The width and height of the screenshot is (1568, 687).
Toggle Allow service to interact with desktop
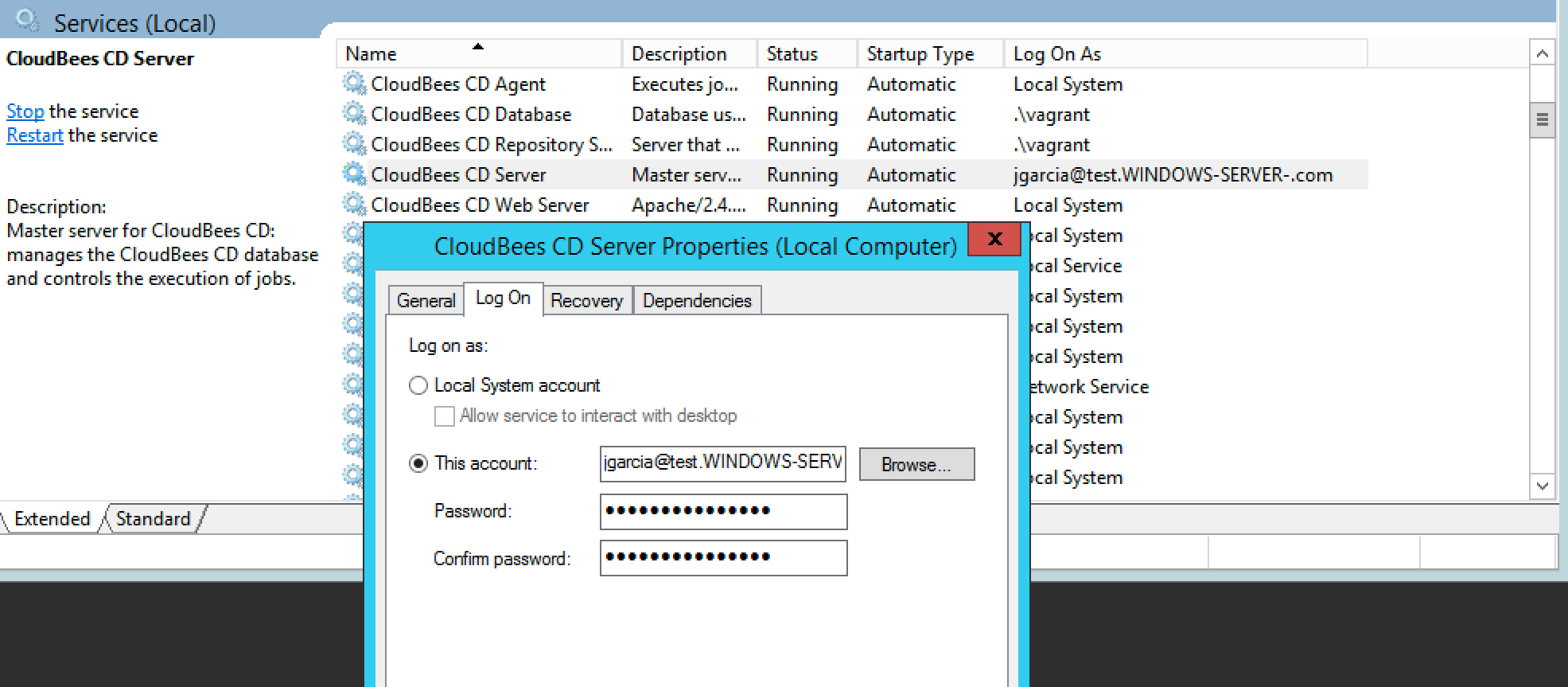pos(445,416)
